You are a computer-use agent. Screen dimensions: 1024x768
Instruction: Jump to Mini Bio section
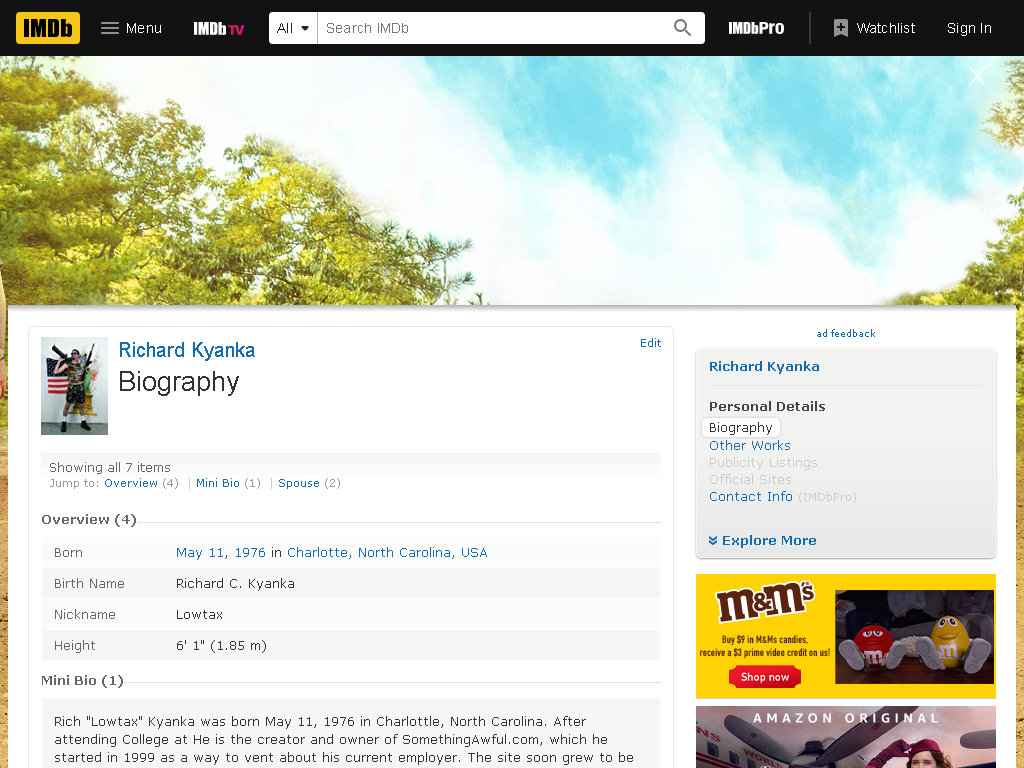coord(217,483)
